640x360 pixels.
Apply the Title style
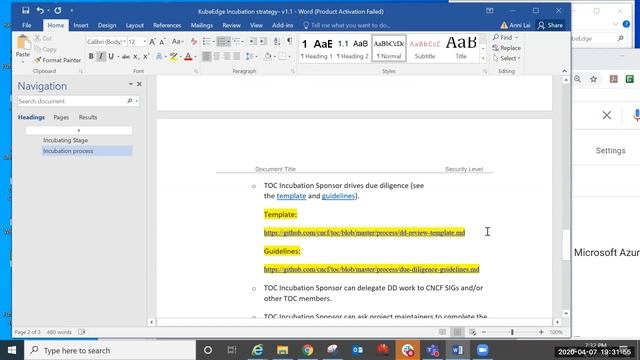coord(461,48)
